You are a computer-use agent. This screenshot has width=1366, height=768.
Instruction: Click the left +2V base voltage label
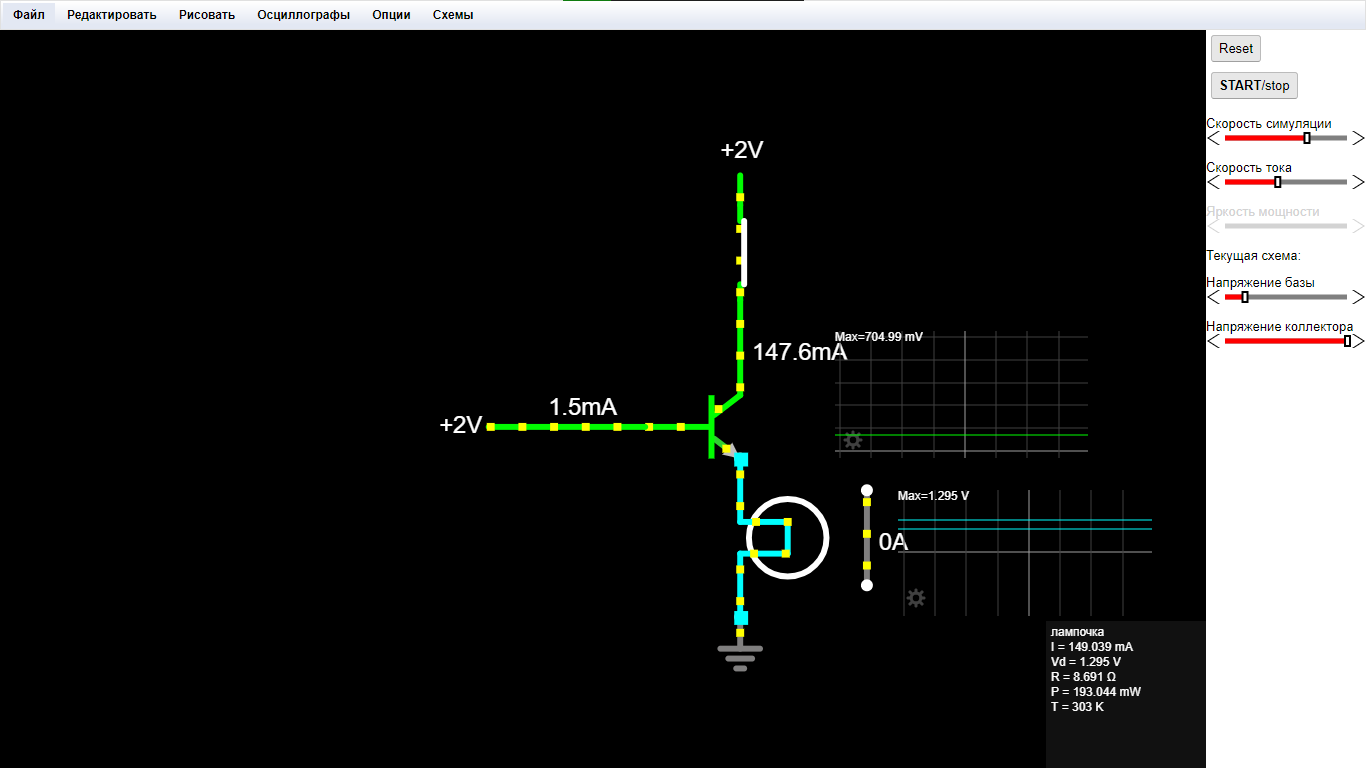pos(461,425)
